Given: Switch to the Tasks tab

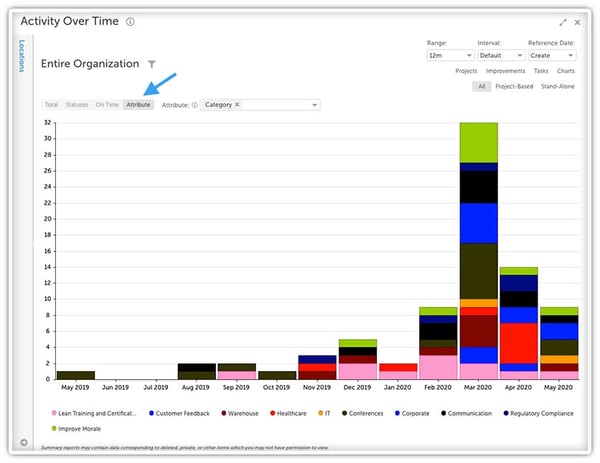Looking at the screenshot, I should point(541,71).
